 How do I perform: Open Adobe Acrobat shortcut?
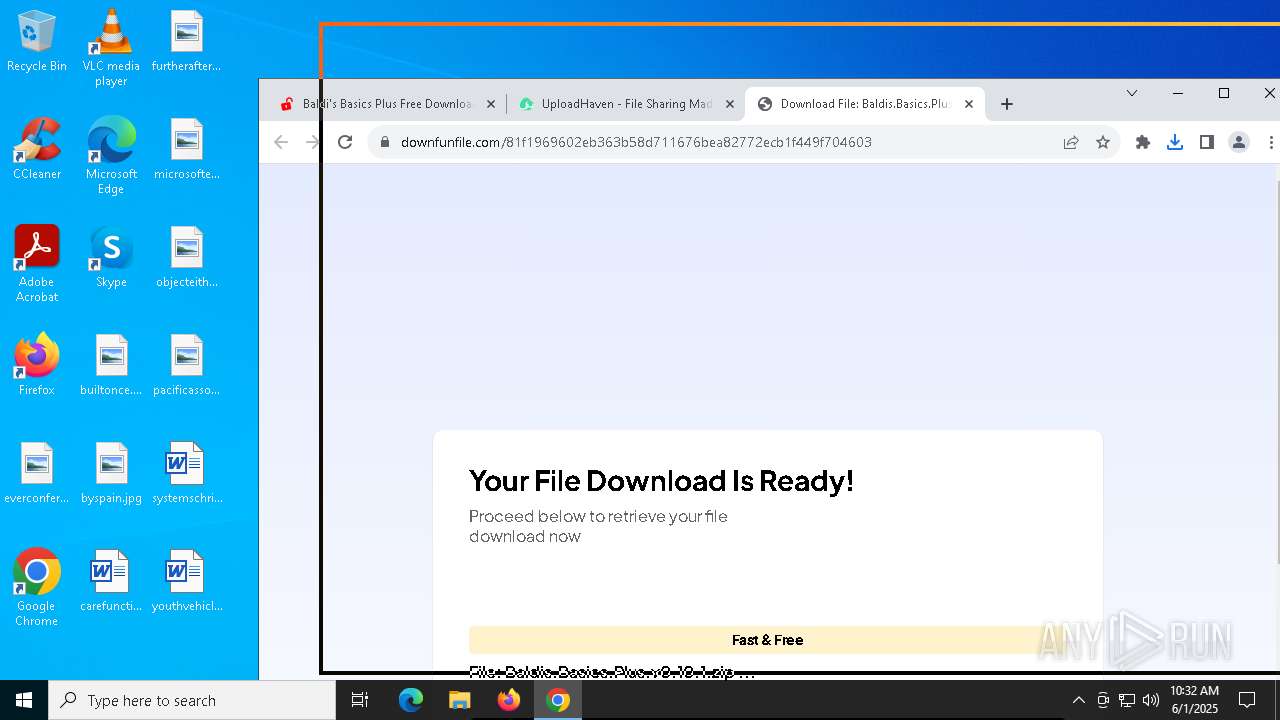[36, 264]
